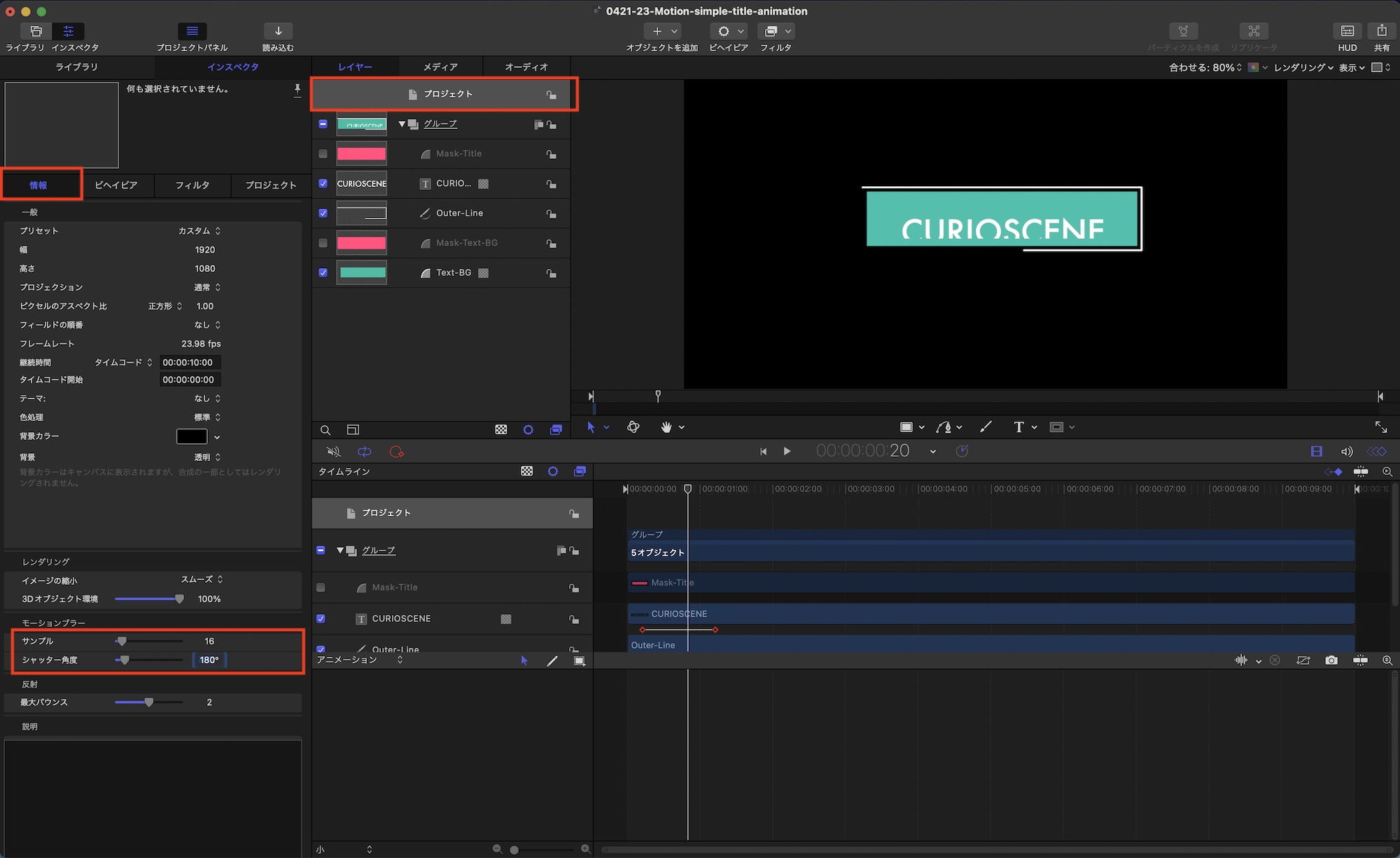Switch to the ビヘイビア inspector tab

(116, 185)
